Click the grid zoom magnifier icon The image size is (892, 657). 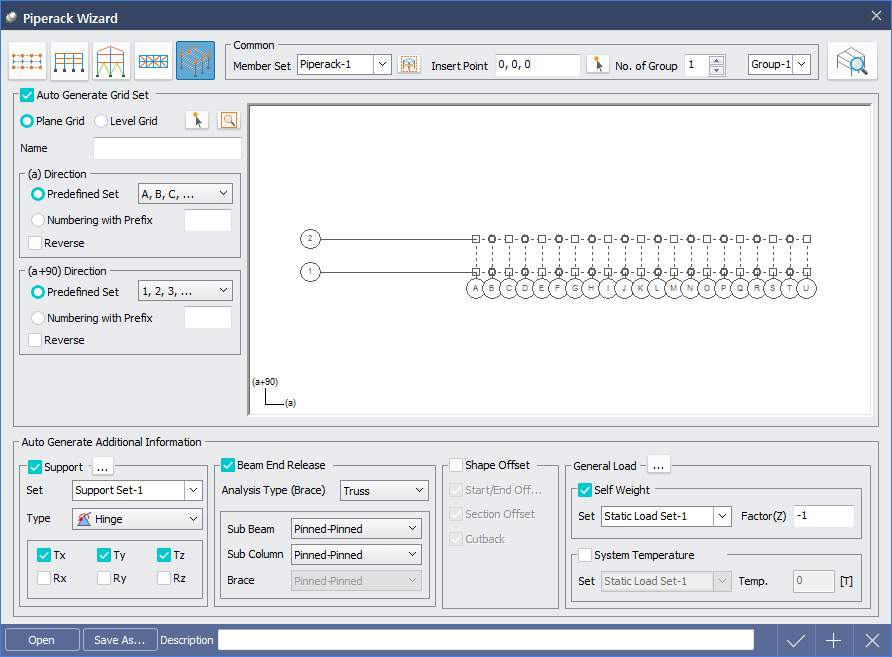[230, 121]
